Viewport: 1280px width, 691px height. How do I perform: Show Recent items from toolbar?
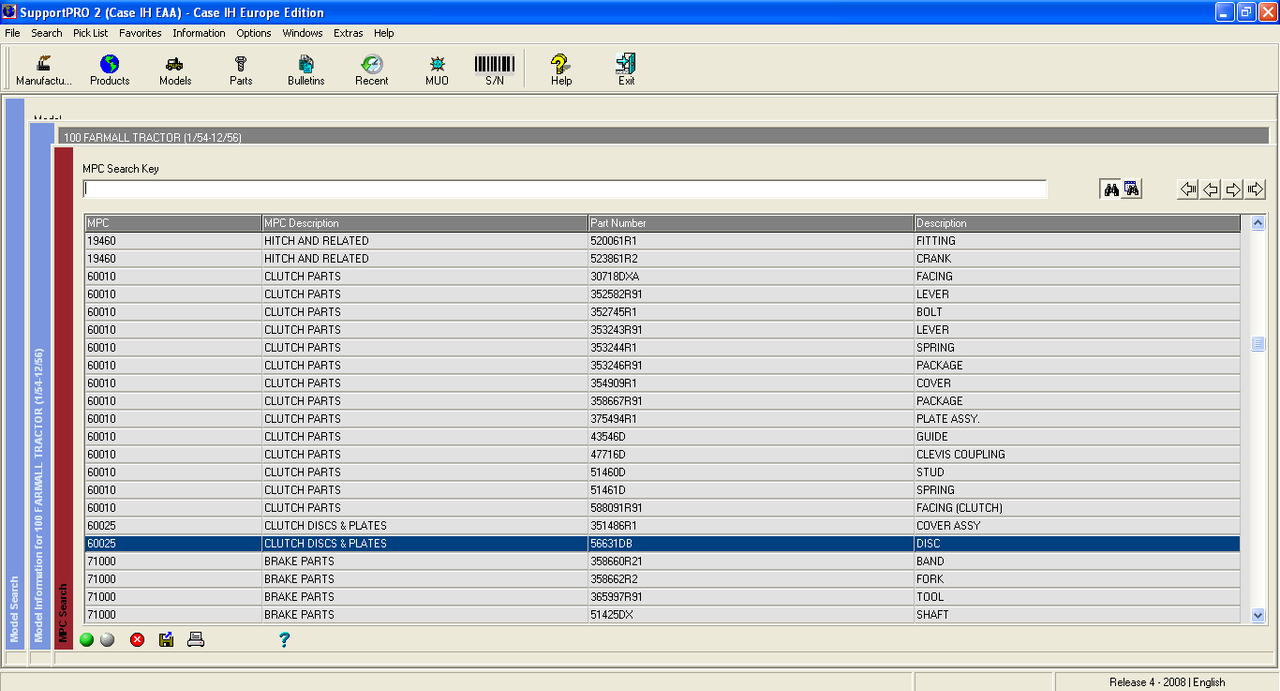pyautogui.click(x=372, y=69)
